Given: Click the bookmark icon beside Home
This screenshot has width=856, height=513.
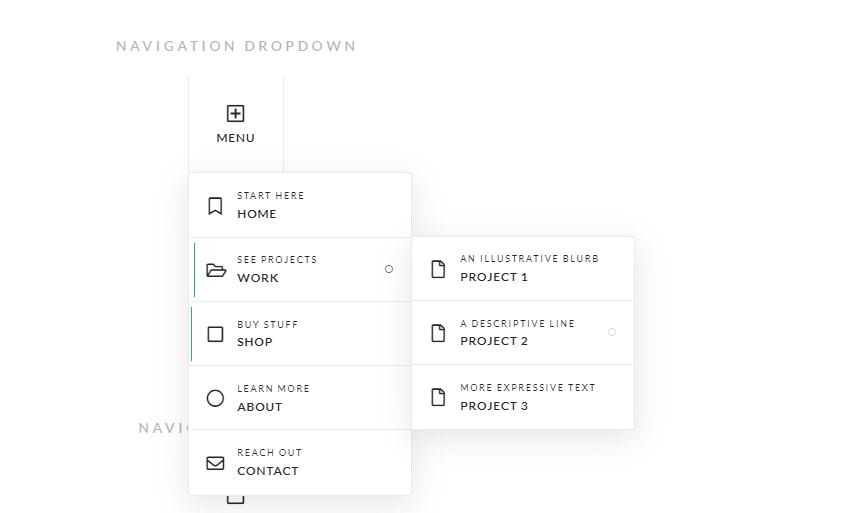Looking at the screenshot, I should coord(215,206).
